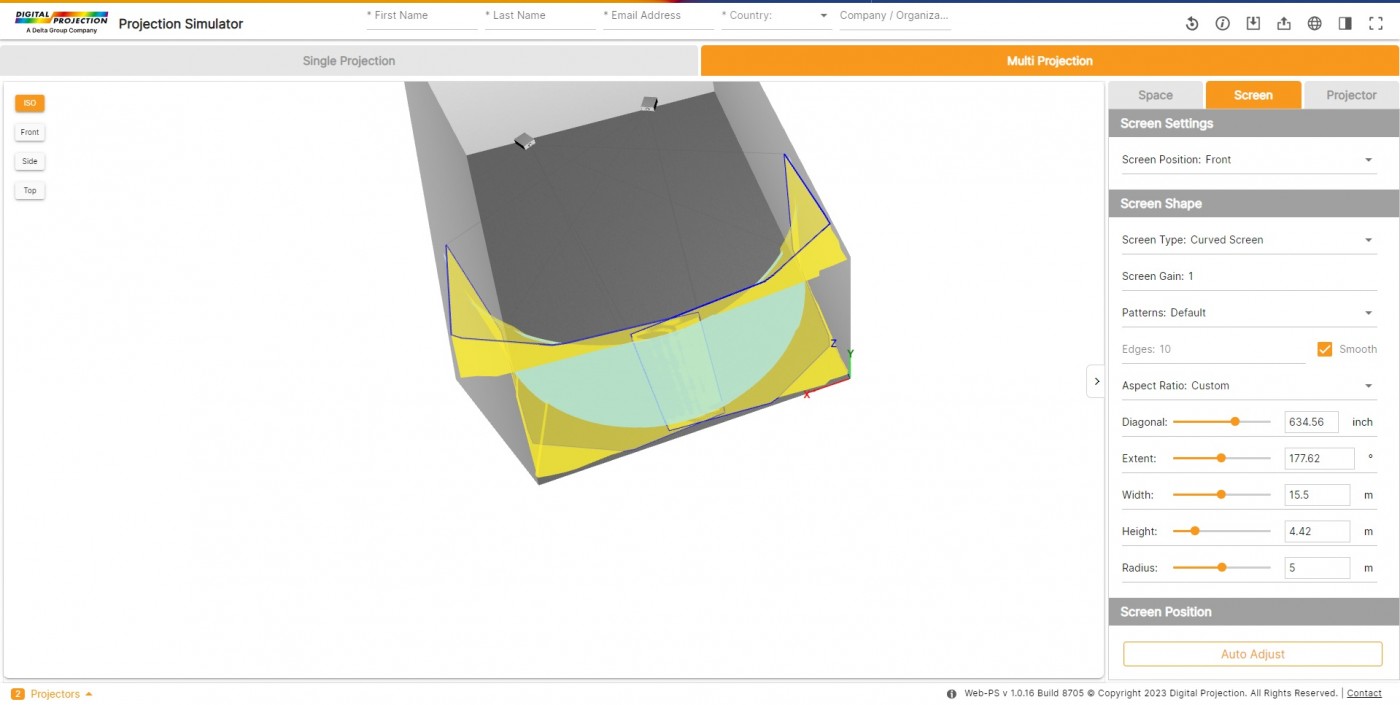
Task: Uncheck the Smooth checkbox
Action: 1325,349
